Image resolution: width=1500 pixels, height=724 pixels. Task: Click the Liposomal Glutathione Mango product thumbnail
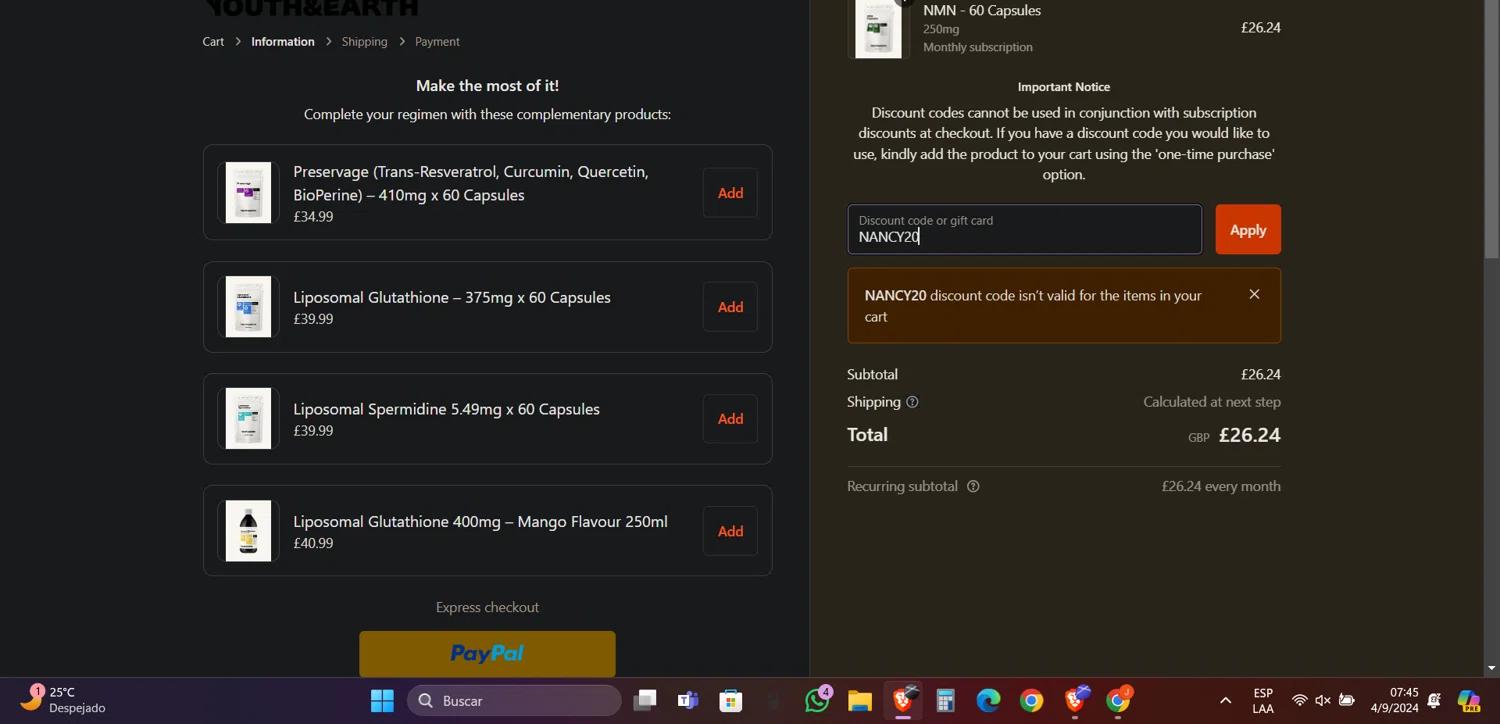[x=248, y=531]
